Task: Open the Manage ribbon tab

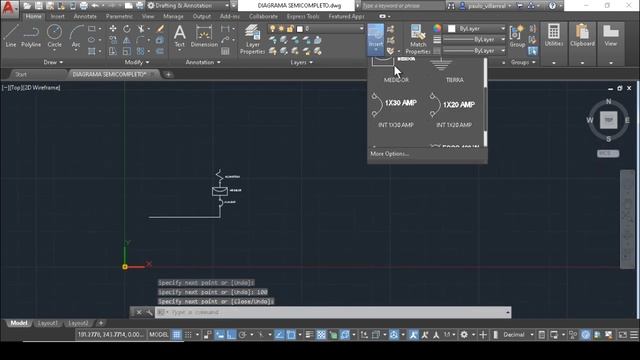Action: pyautogui.click(x=173, y=16)
